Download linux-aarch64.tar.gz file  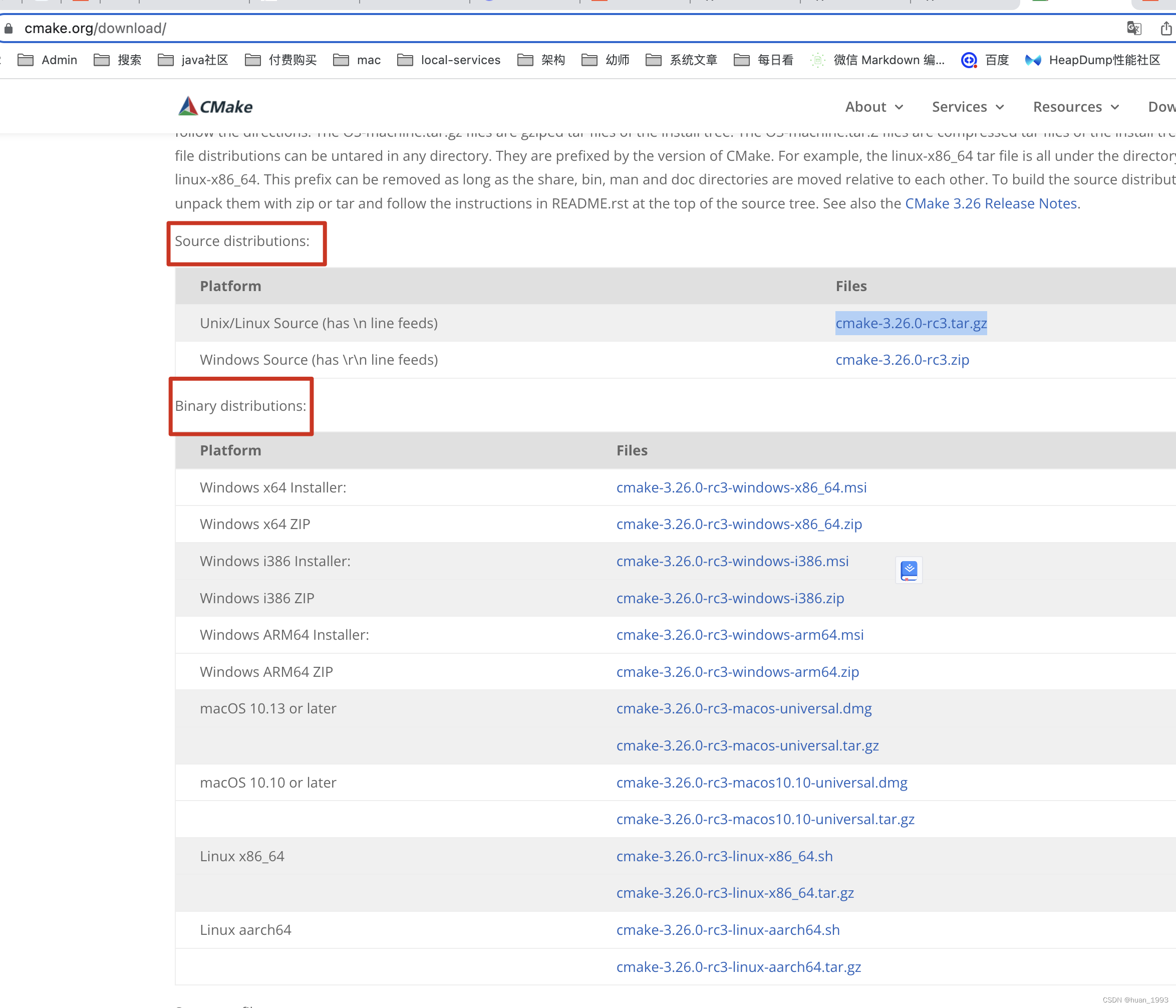click(739, 967)
